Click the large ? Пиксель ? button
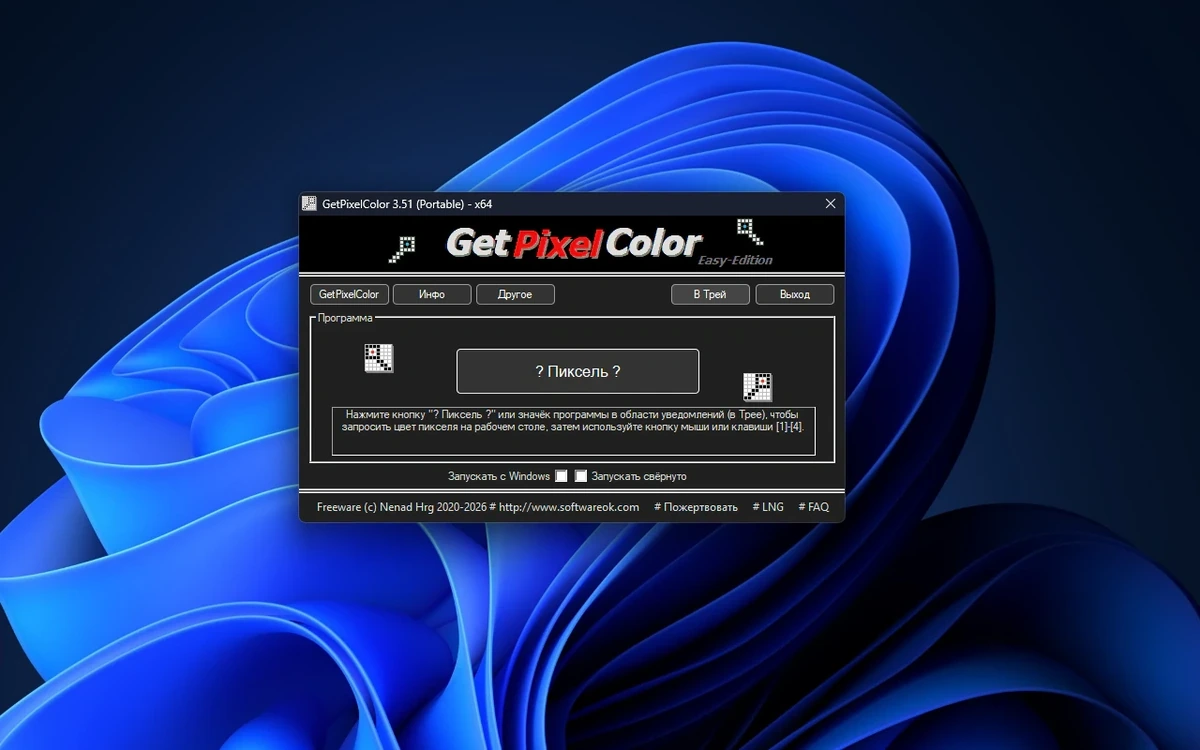This screenshot has width=1200, height=750. click(578, 371)
